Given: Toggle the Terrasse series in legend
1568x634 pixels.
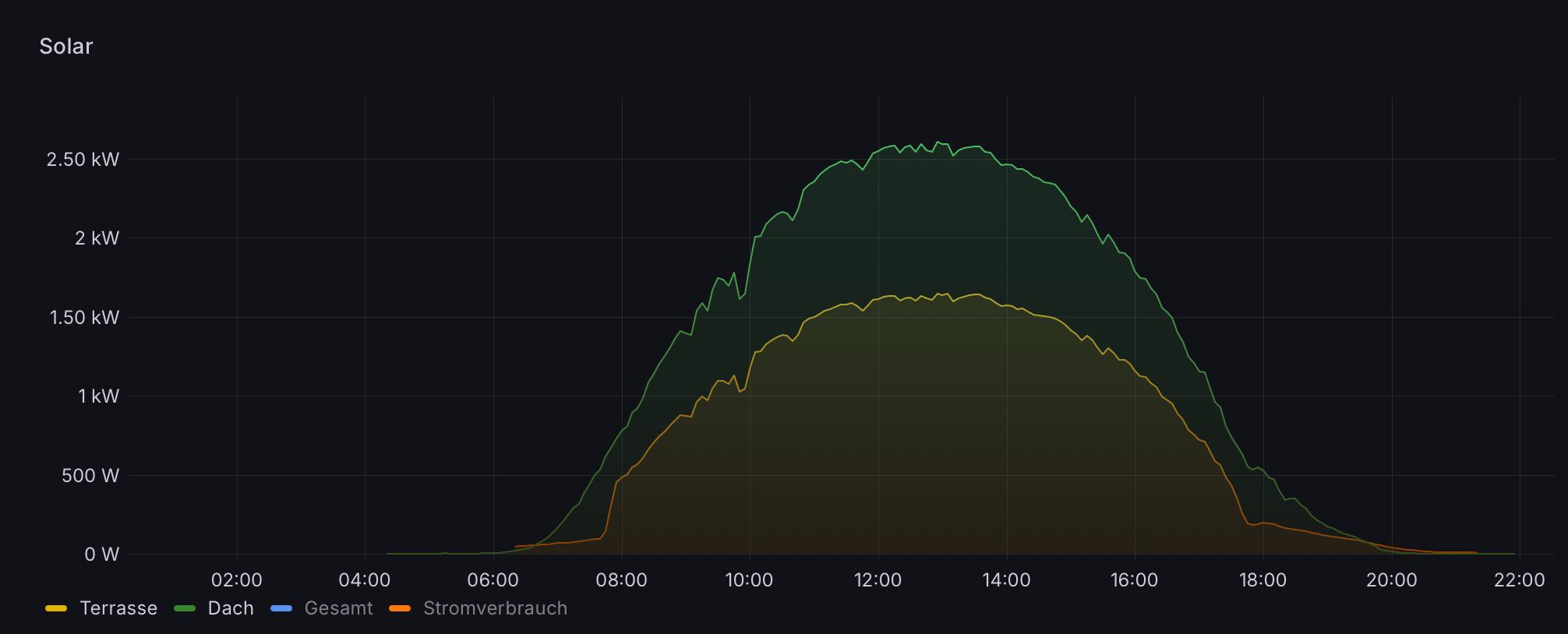Looking at the screenshot, I should pos(118,608).
